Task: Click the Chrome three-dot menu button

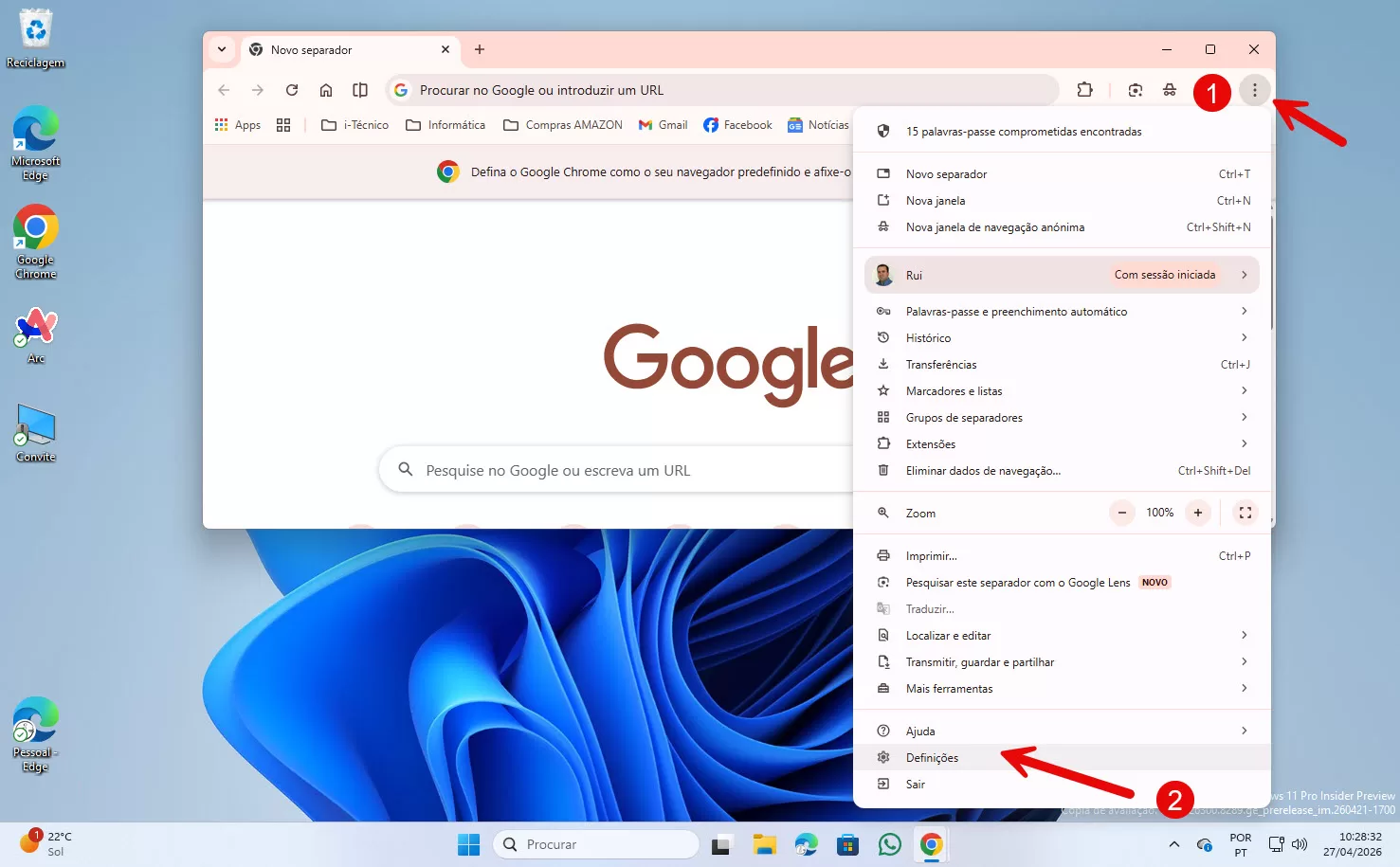Action: coord(1254,90)
